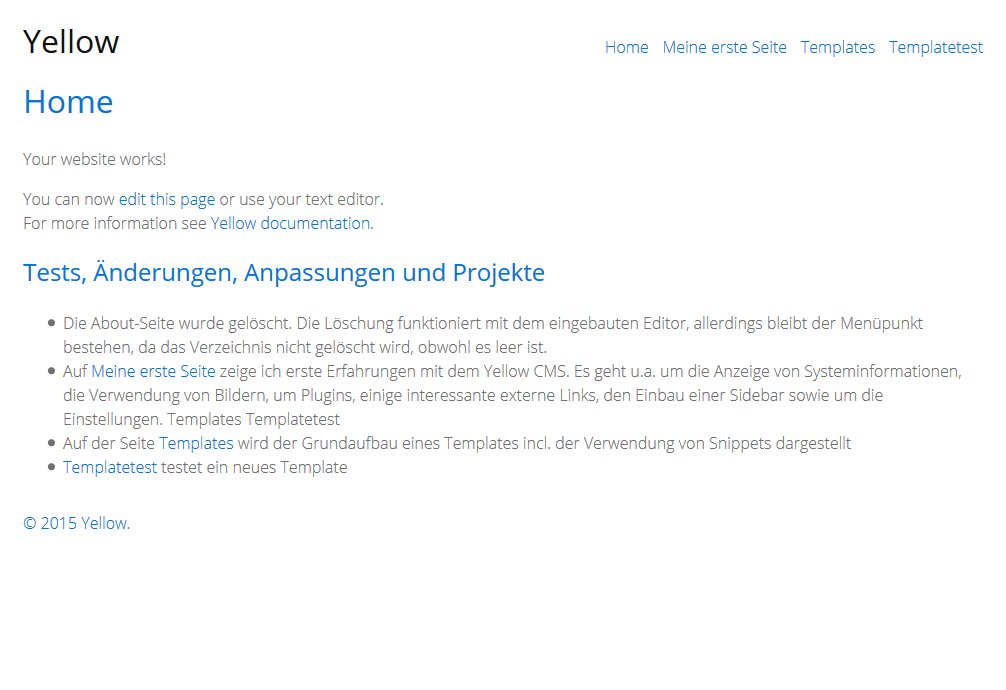Open Yellow documentation for more information
This screenshot has height=690, width=1006.
[x=288, y=223]
